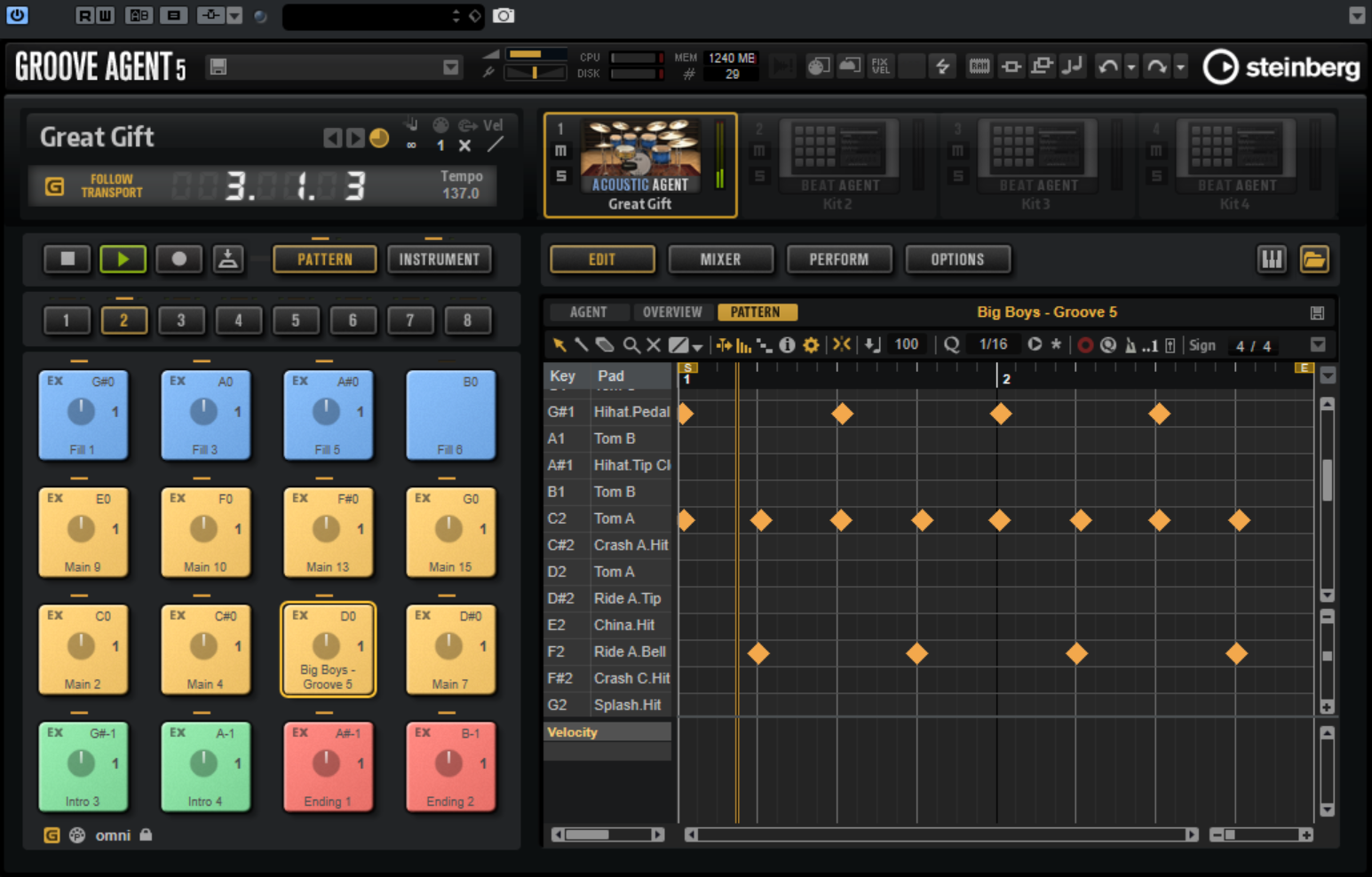This screenshot has width=1372, height=877.
Task: Click the camera snapshot icon
Action: 504,15
